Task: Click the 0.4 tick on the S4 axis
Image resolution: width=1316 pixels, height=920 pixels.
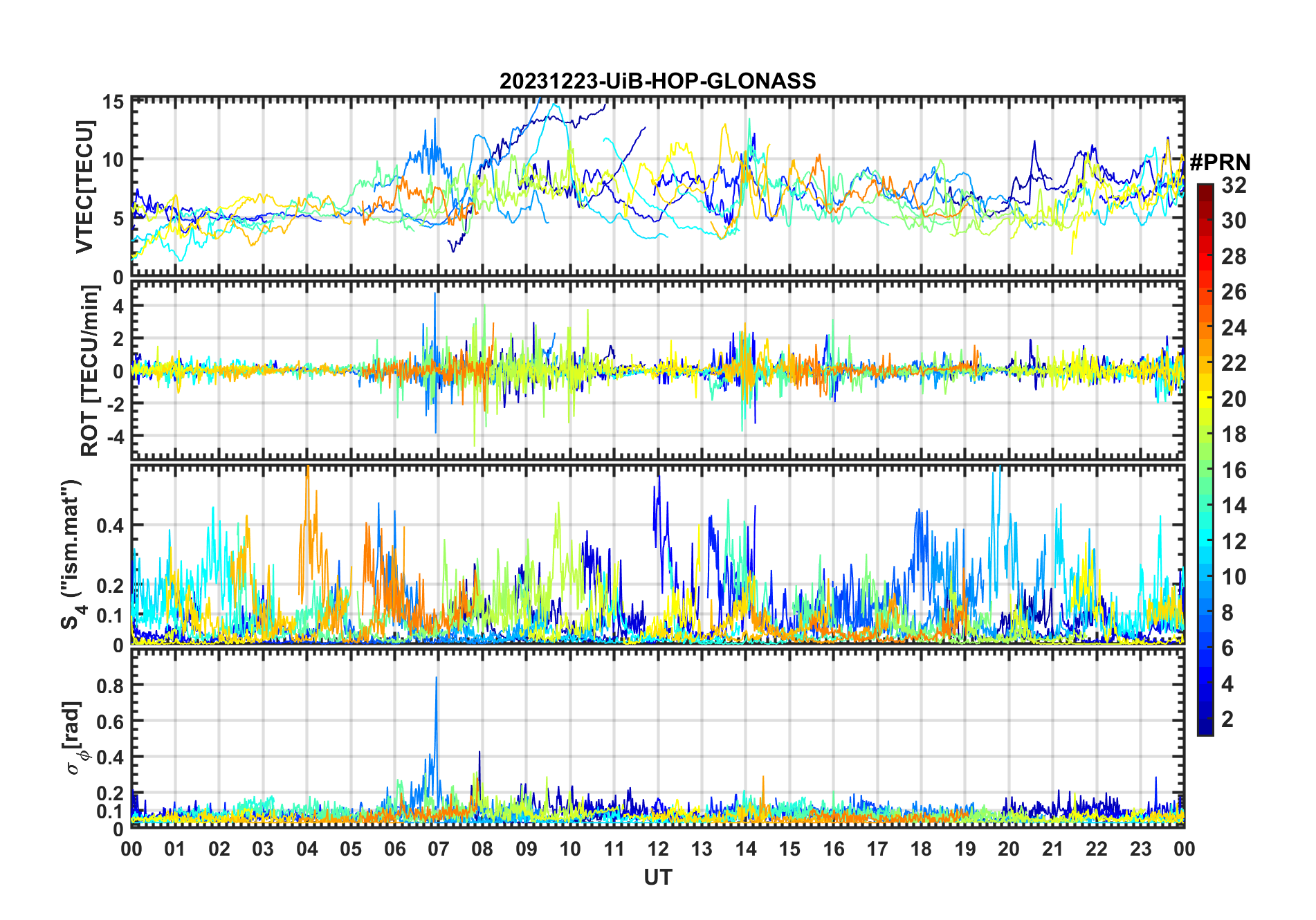Action: pyautogui.click(x=111, y=526)
